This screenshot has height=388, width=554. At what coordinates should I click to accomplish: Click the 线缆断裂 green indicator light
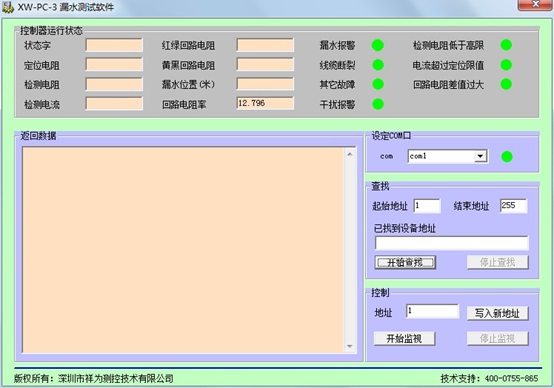click(x=378, y=65)
